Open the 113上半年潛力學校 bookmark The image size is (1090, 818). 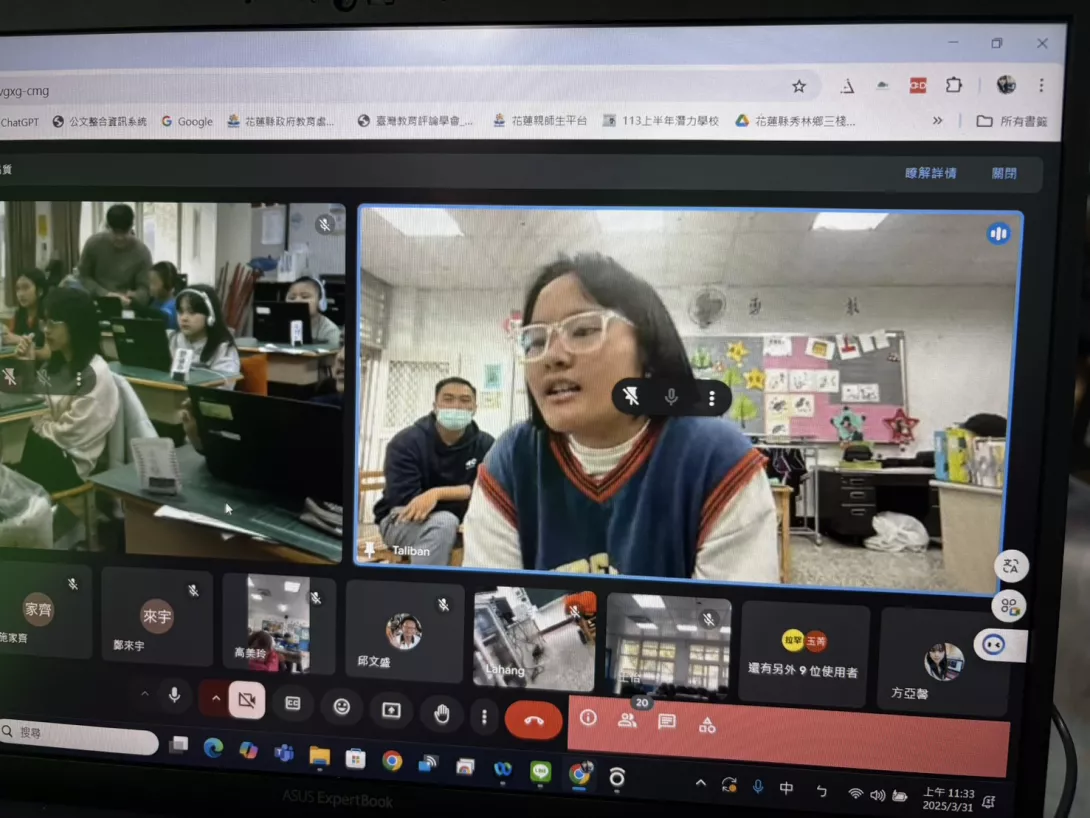pos(660,120)
